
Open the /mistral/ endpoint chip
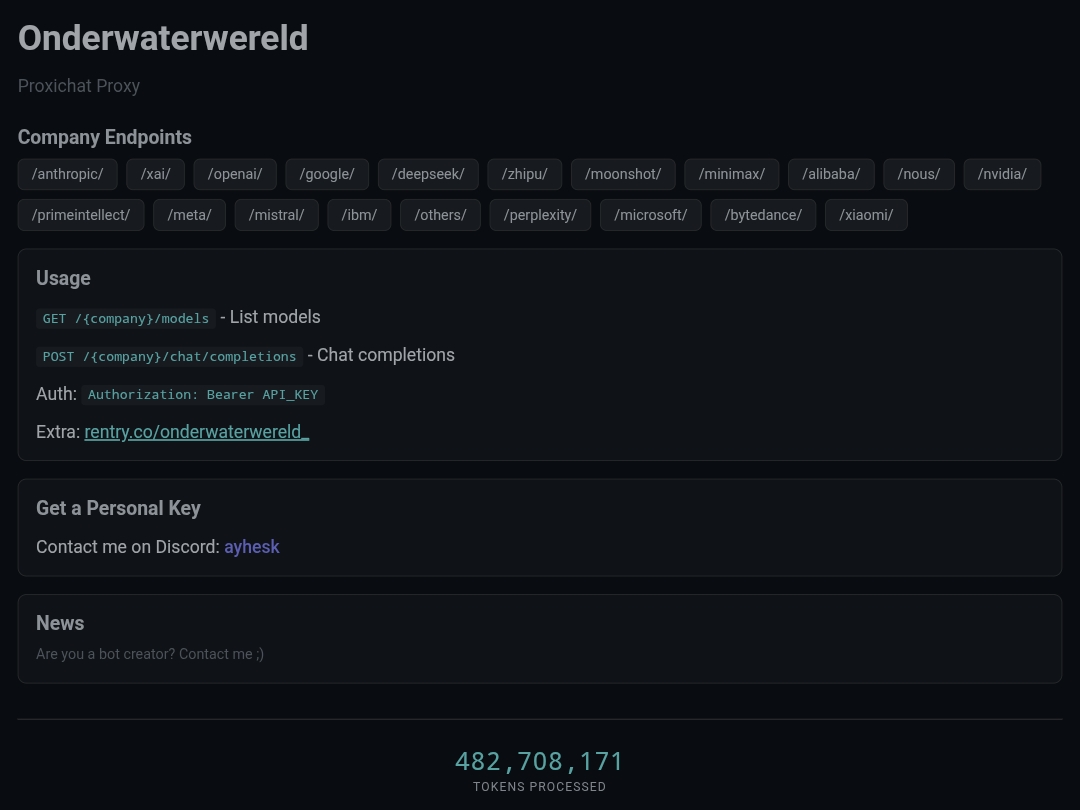(x=276, y=215)
